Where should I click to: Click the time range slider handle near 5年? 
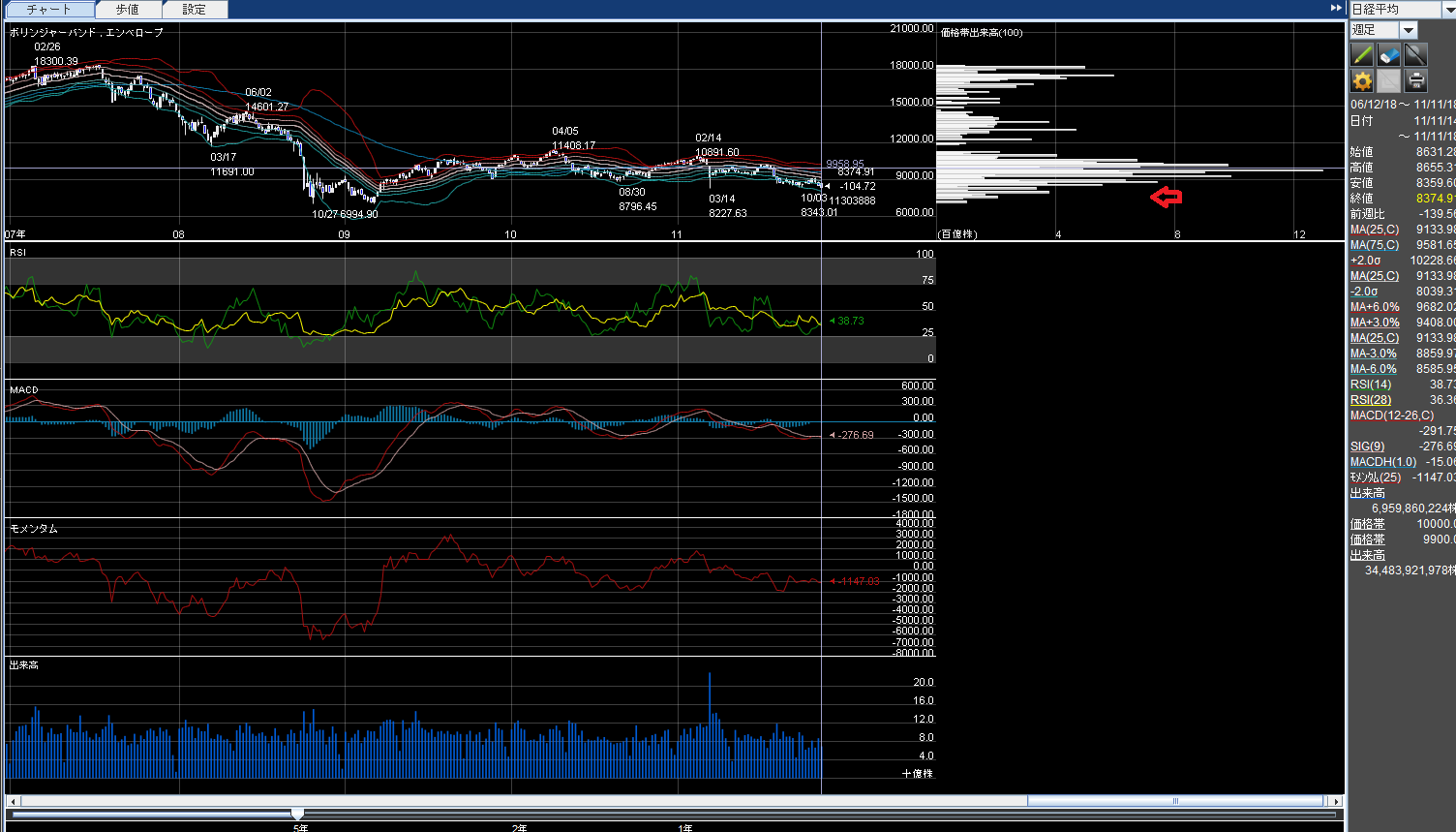click(298, 814)
